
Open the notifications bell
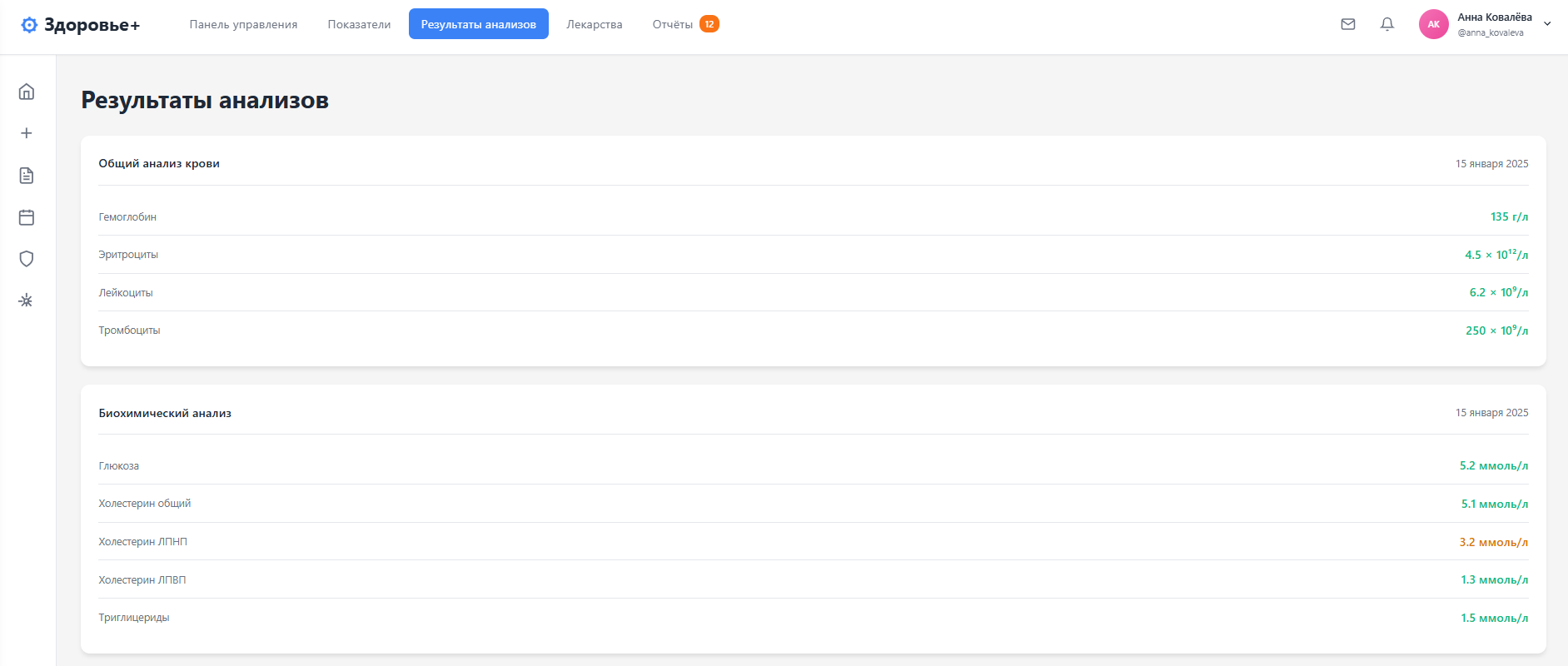pos(1387,24)
